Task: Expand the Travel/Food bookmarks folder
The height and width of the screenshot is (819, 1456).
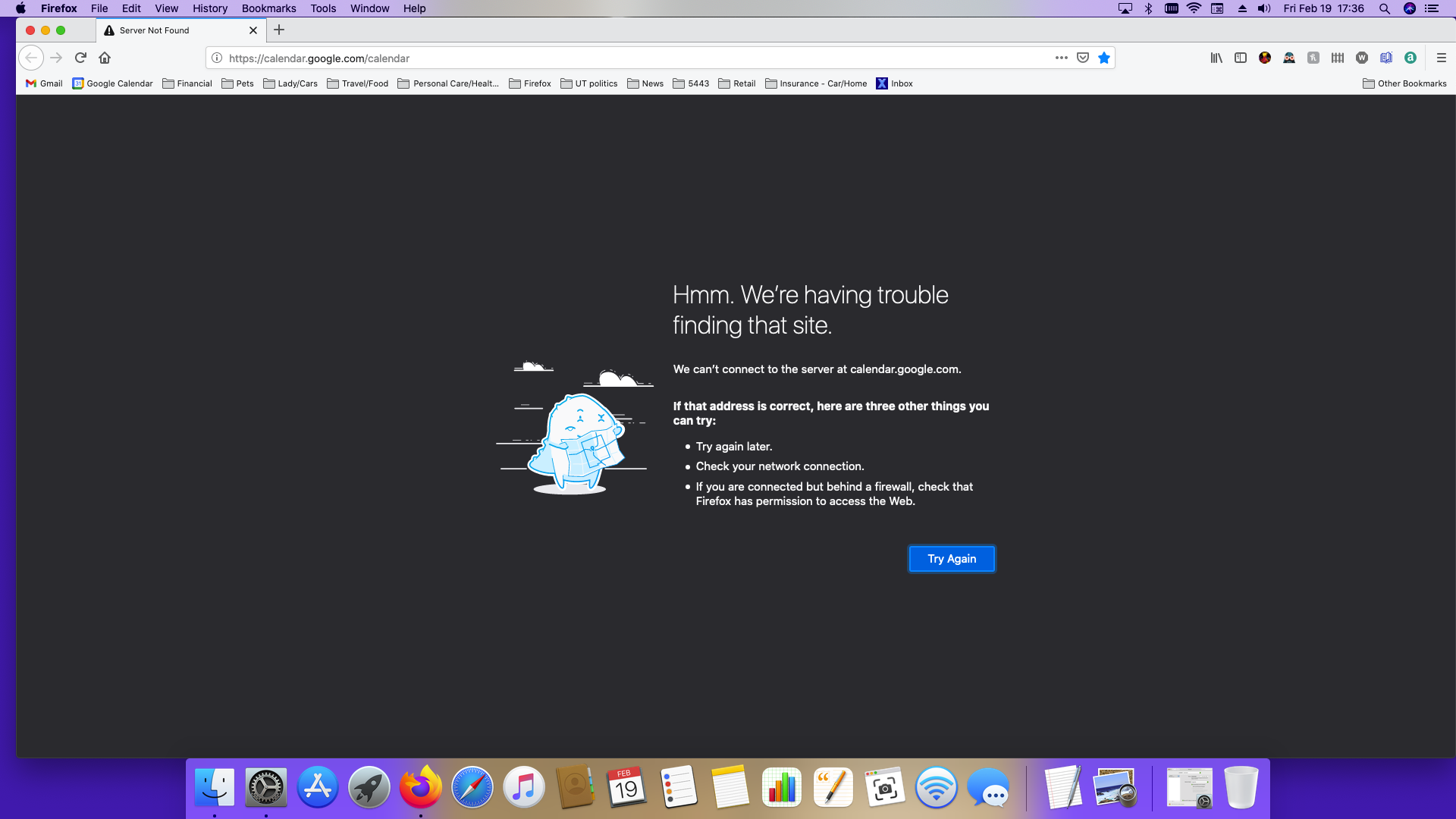Action: (357, 83)
